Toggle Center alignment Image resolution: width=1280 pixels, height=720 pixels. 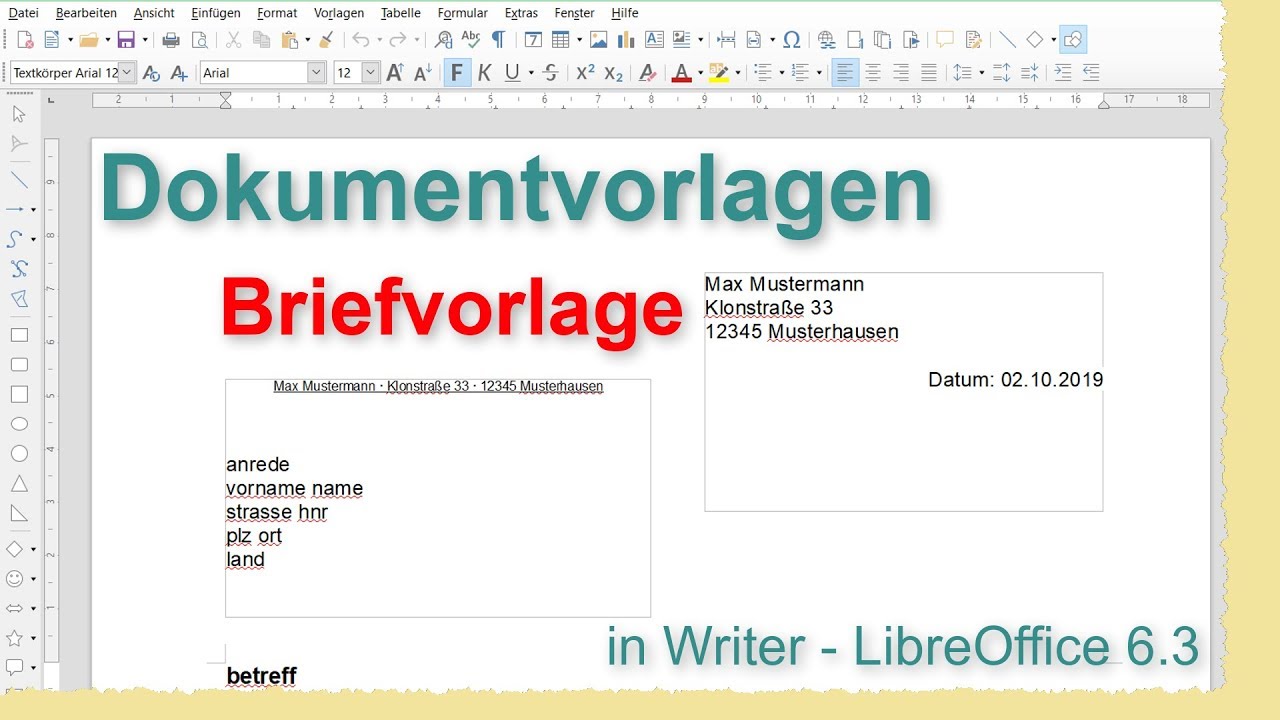pos(873,73)
